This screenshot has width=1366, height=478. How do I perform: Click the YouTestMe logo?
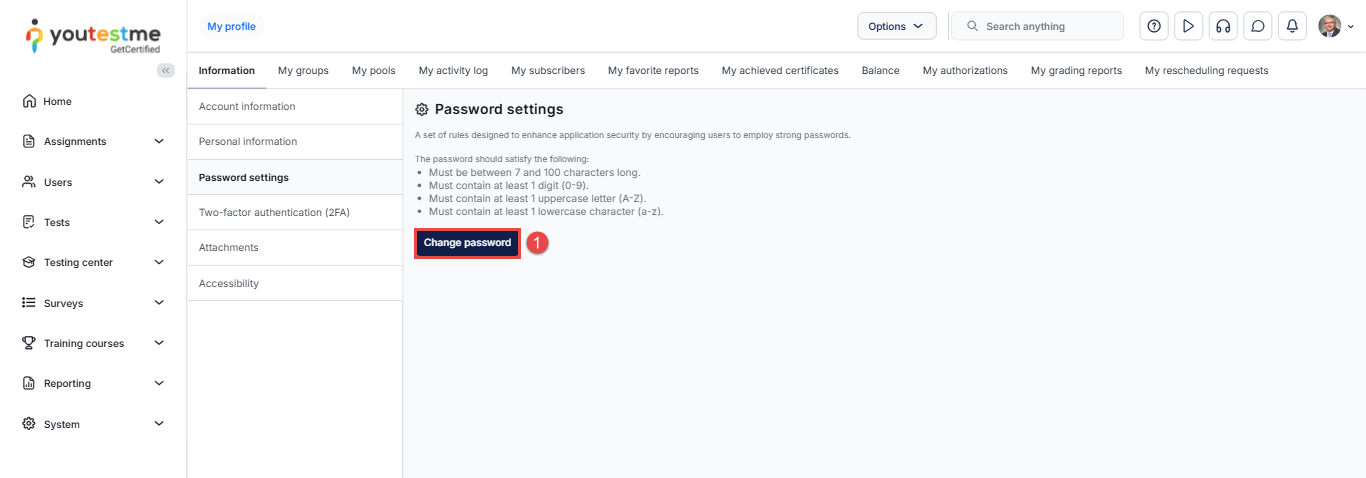tap(92, 35)
